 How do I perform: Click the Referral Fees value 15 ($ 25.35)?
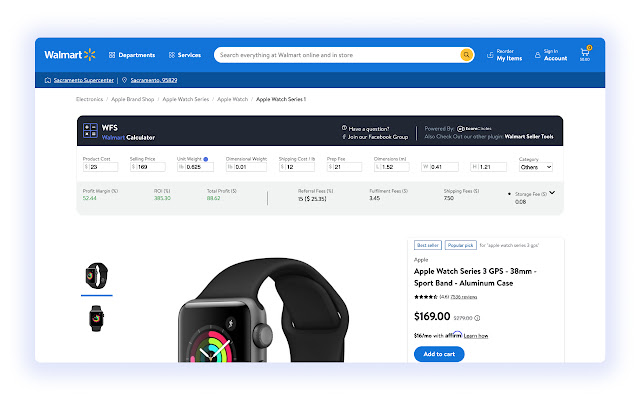click(x=312, y=199)
